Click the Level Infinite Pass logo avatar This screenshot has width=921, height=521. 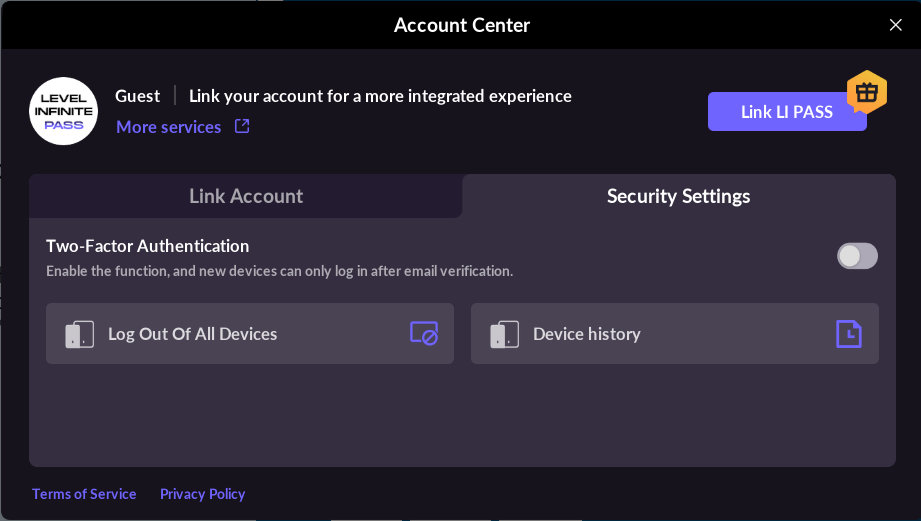coord(63,111)
